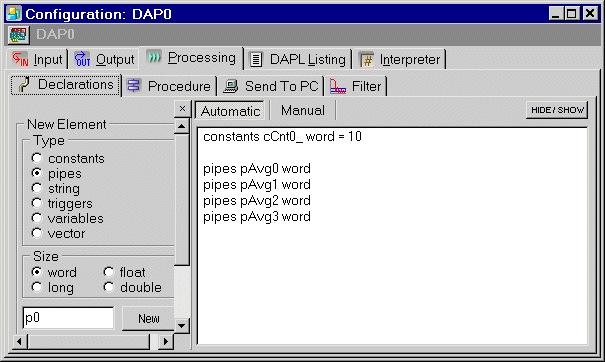Click the Filter graph icon
Viewport: 605px width, 362px height.
(338, 86)
